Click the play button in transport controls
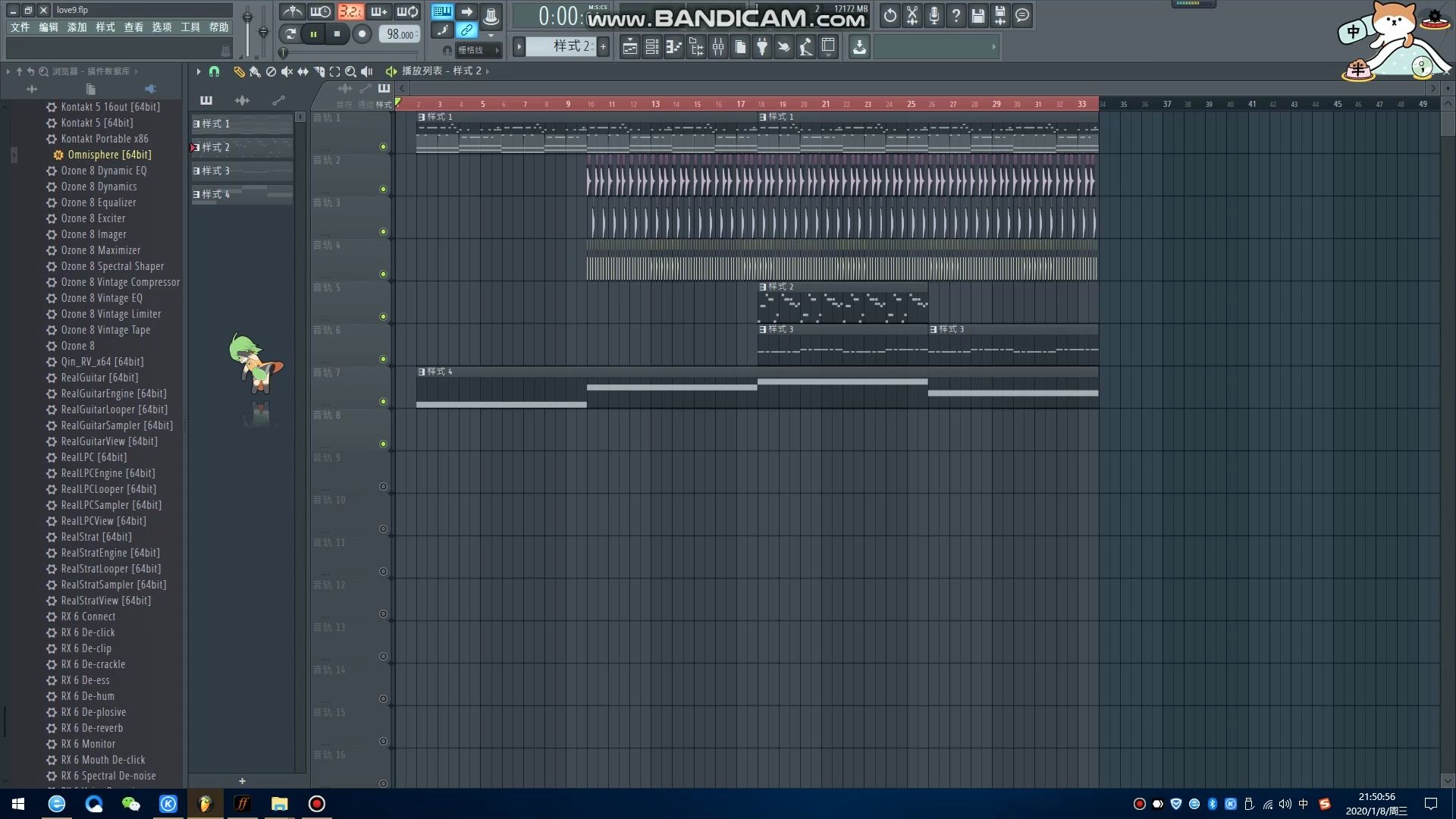Viewport: 1456px width, 819px height. 313,34
